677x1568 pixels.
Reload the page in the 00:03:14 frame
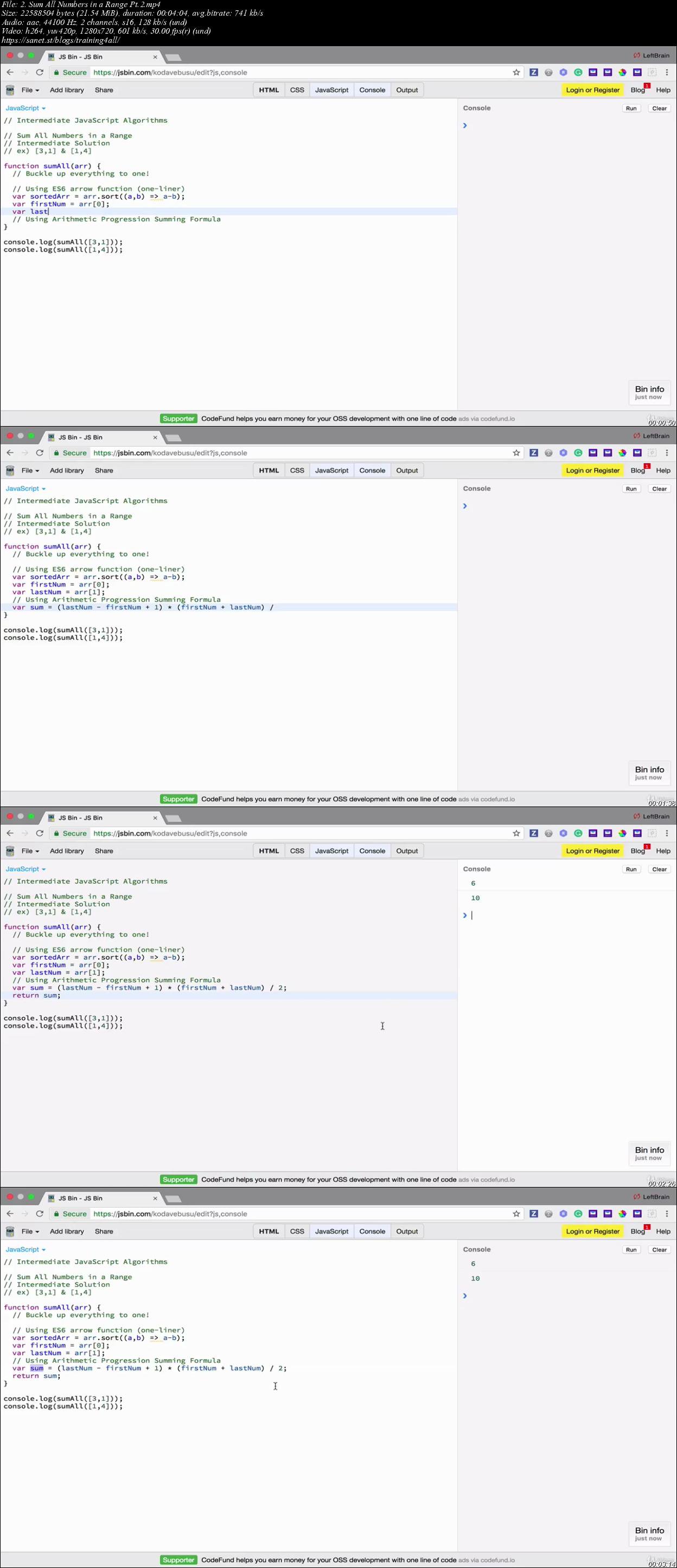(40, 1214)
